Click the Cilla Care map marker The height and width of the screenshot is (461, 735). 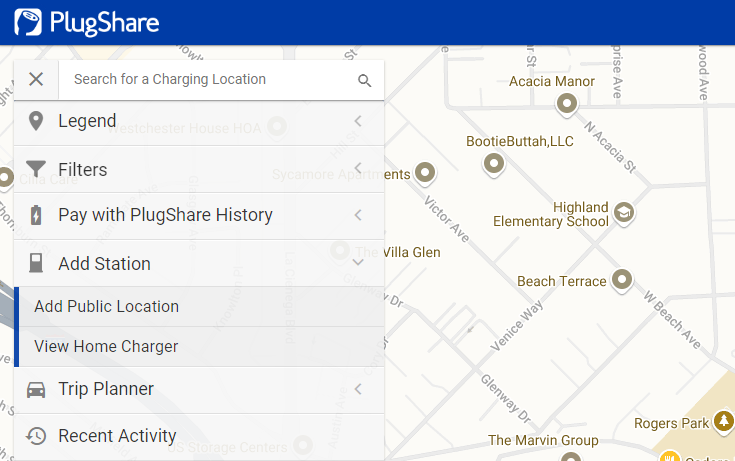click(x=5, y=178)
